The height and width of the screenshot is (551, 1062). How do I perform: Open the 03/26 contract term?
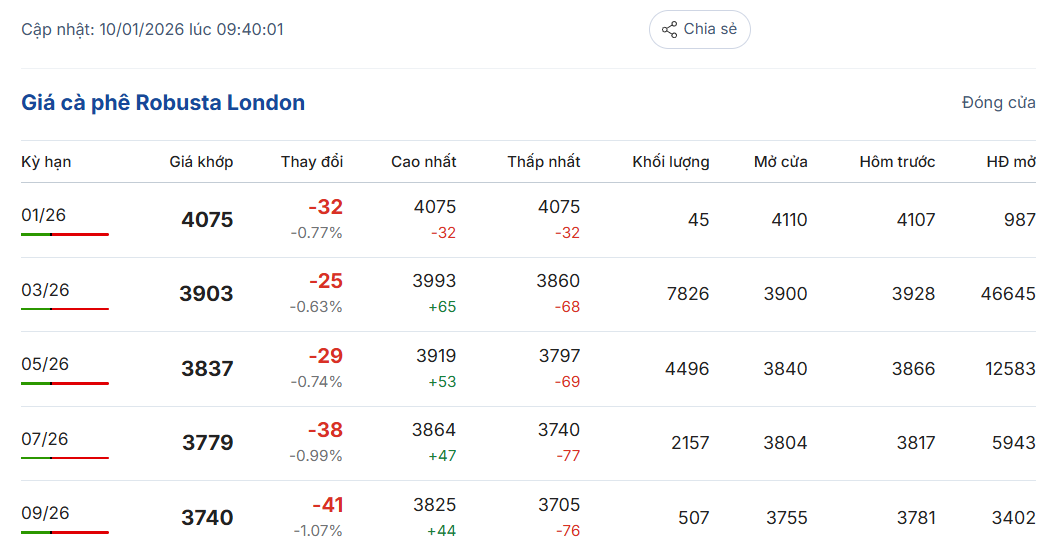45,290
